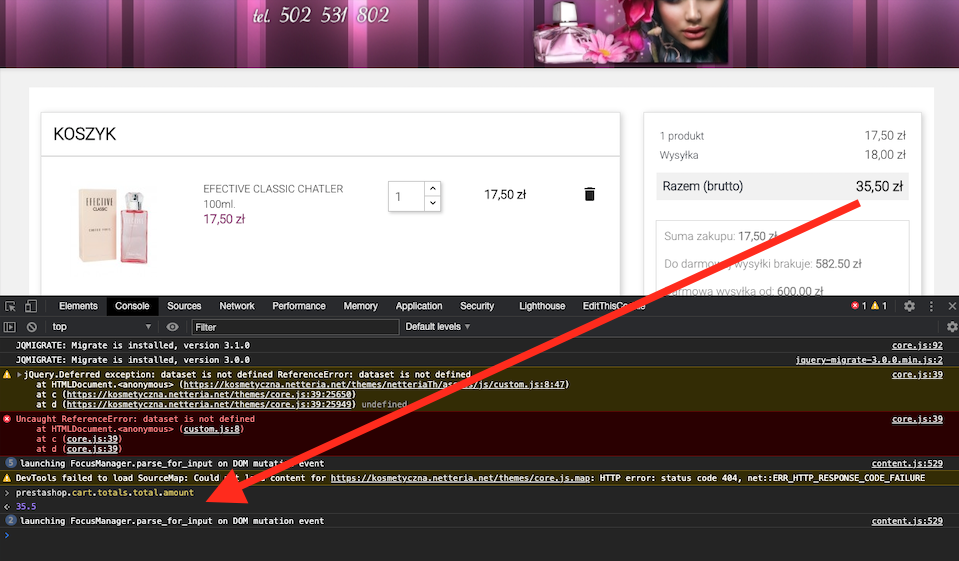Open the console settings gear at right

tap(952, 327)
